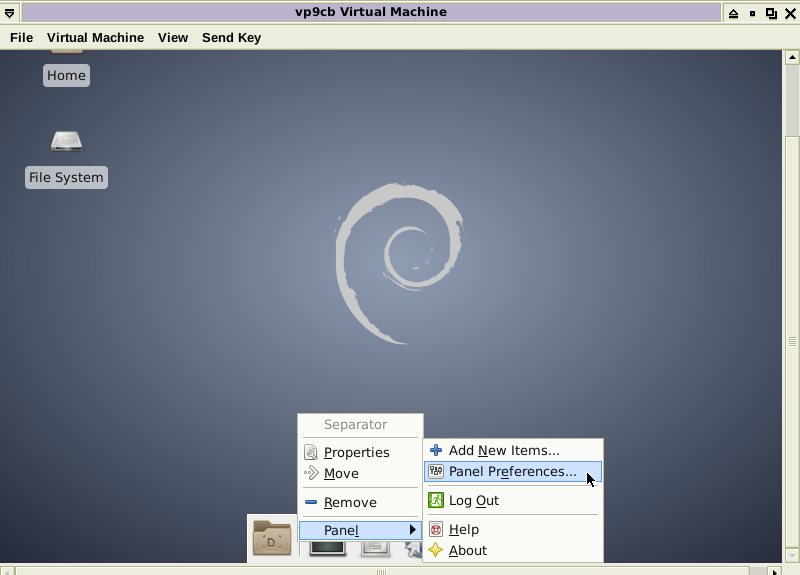
Task: Click the green Log Out icon
Action: 436,501
